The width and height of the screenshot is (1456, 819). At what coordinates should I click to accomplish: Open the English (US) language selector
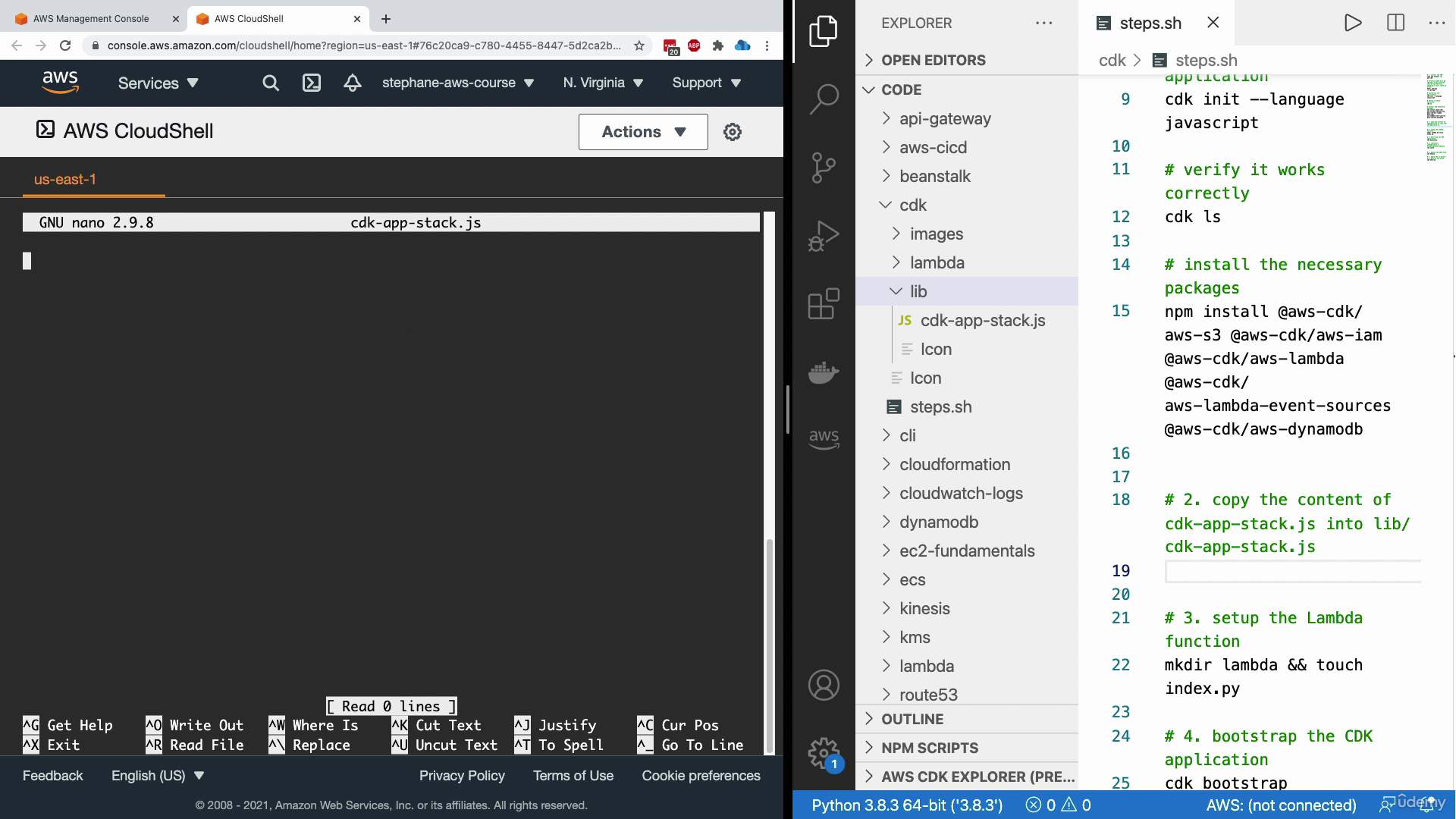(x=158, y=776)
